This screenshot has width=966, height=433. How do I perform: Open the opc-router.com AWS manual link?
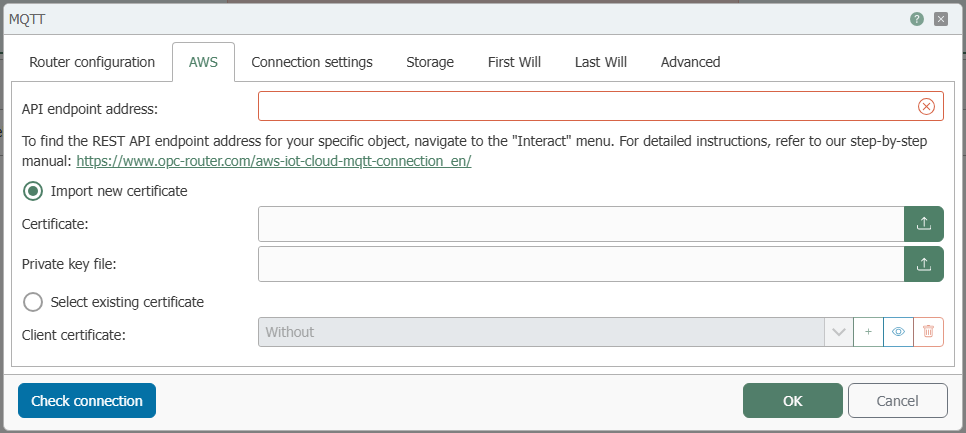(273, 160)
